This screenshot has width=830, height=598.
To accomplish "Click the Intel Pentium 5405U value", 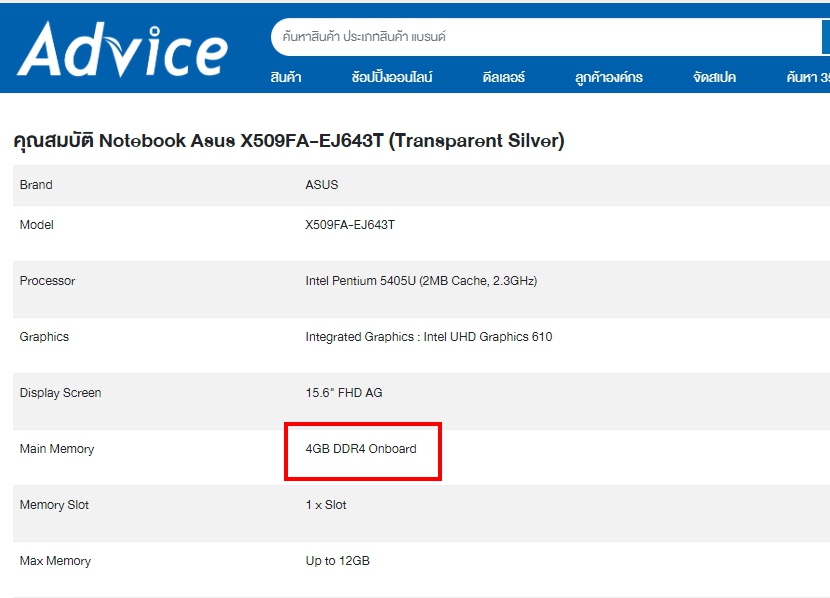I will pos(421,281).
